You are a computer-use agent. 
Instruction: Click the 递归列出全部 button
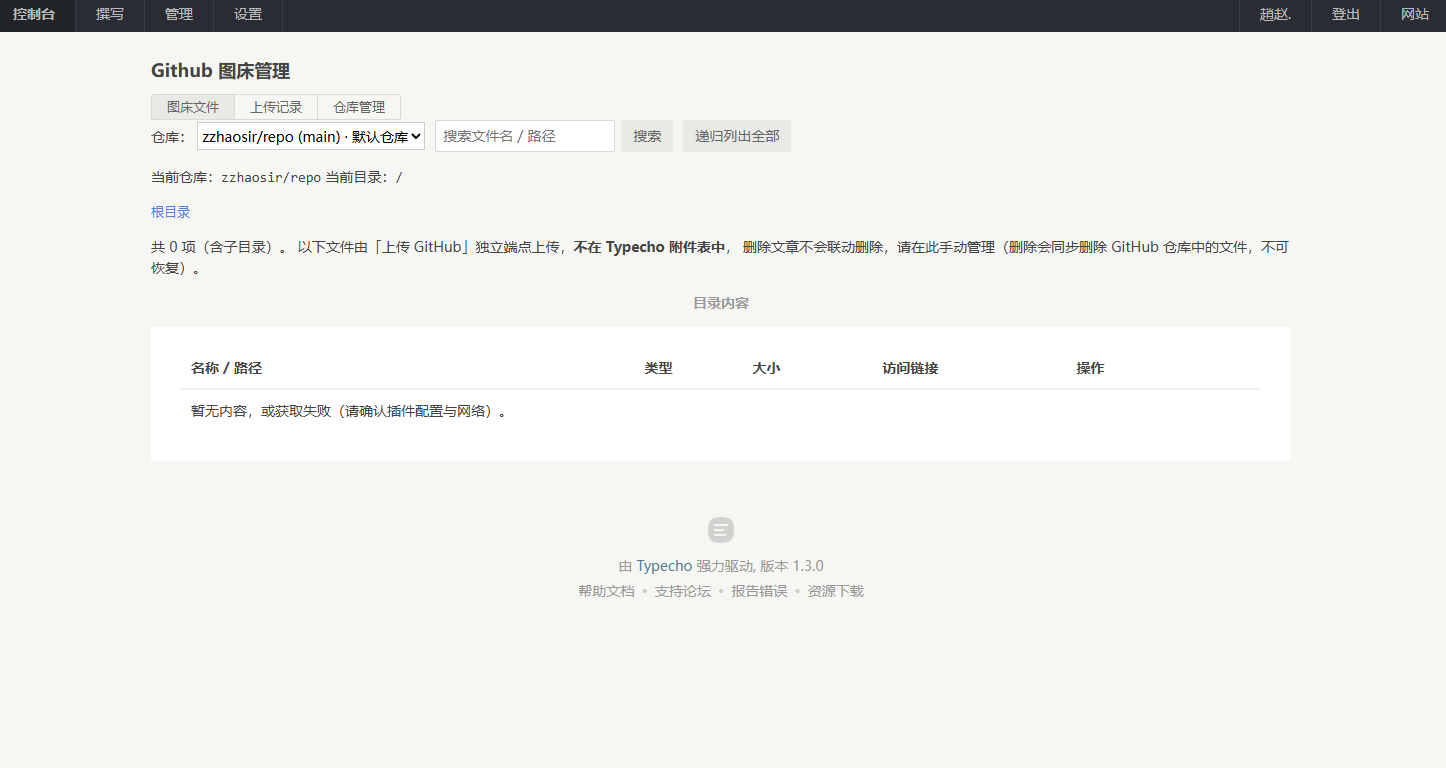pyautogui.click(x=737, y=136)
